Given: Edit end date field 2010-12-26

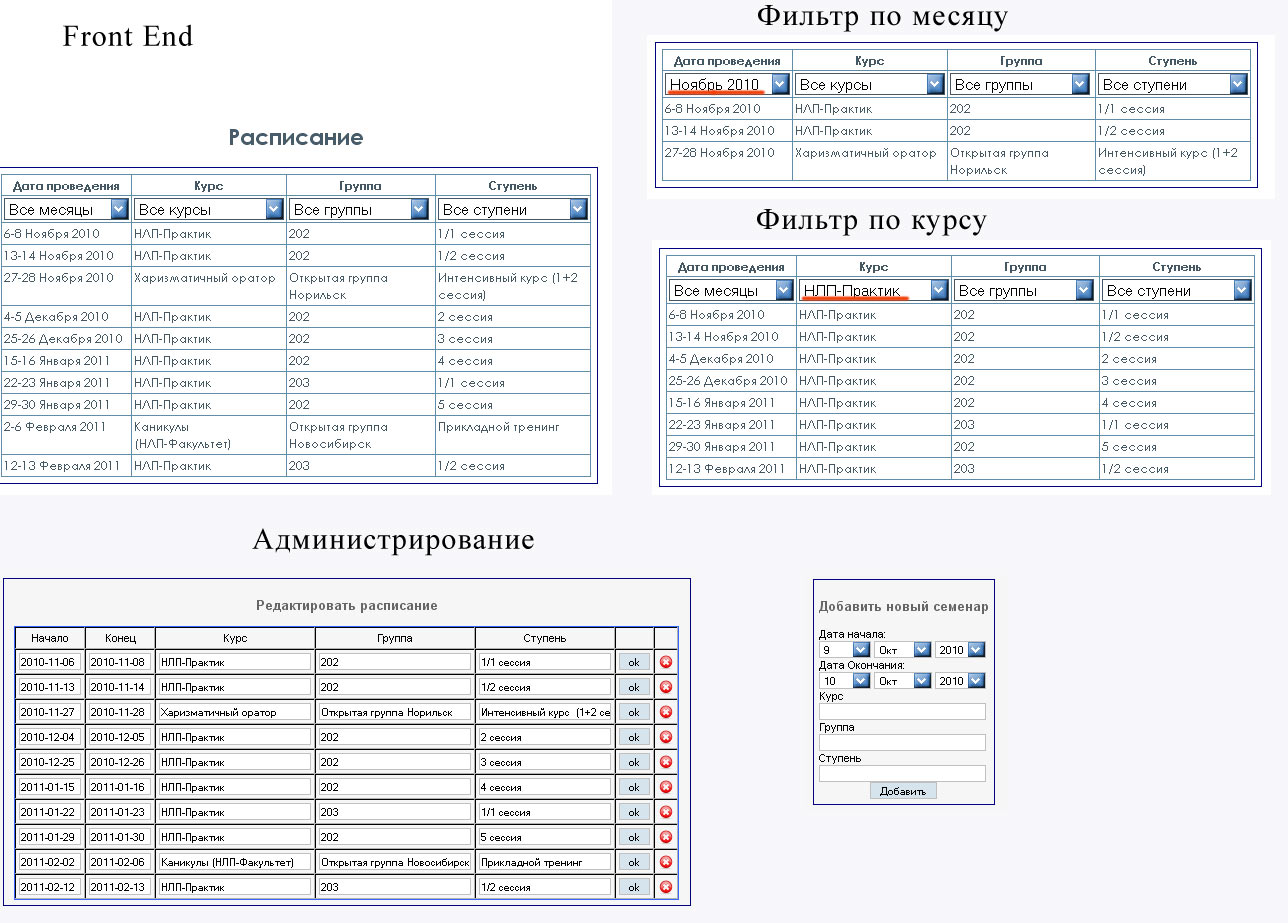Looking at the screenshot, I should point(120,762).
